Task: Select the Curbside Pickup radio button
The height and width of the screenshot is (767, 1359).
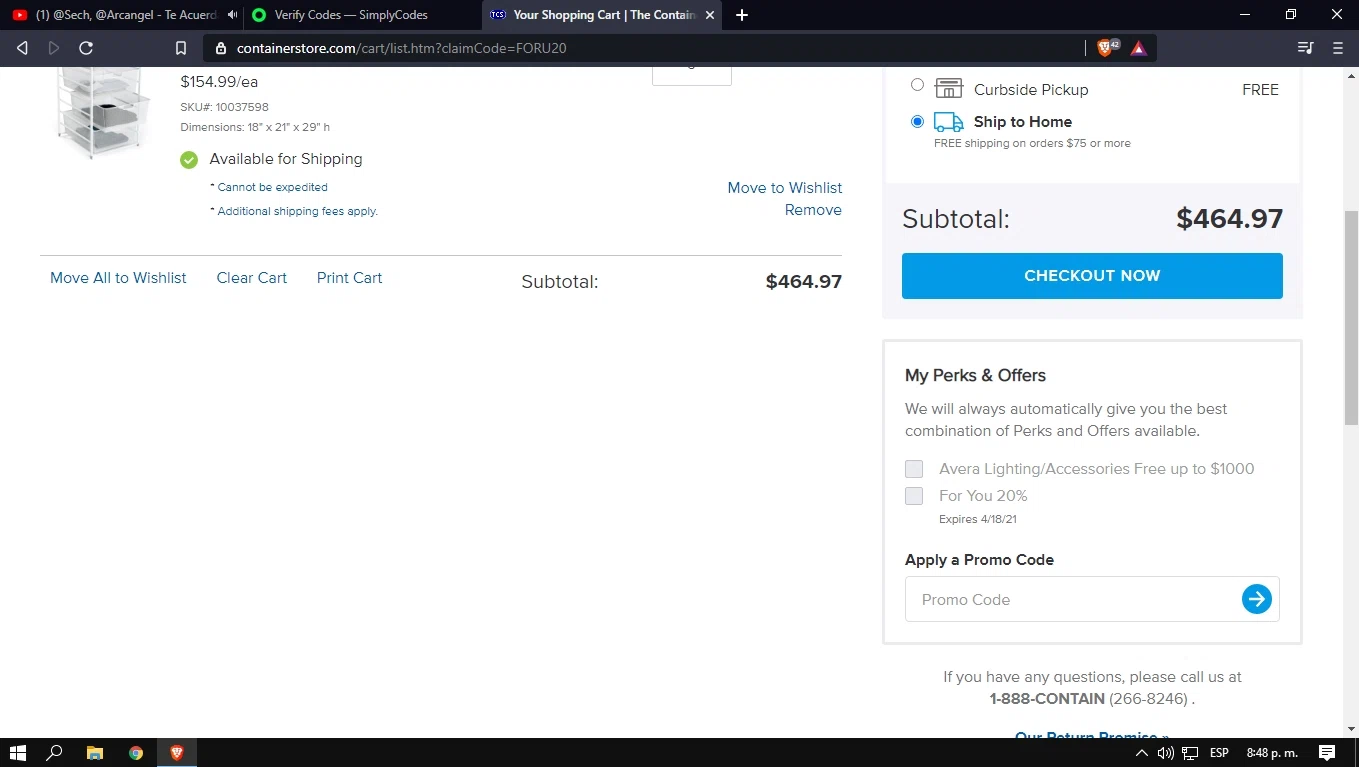Action: [x=917, y=85]
